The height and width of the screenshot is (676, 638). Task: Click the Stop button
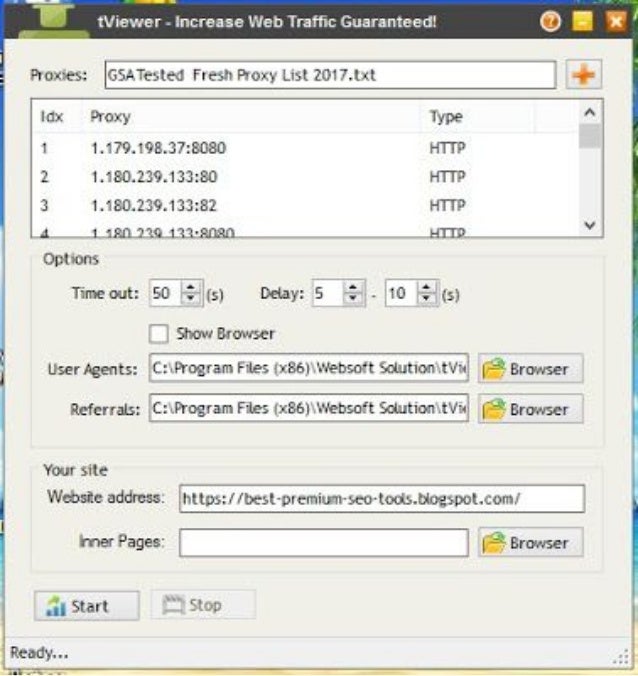coord(203,605)
